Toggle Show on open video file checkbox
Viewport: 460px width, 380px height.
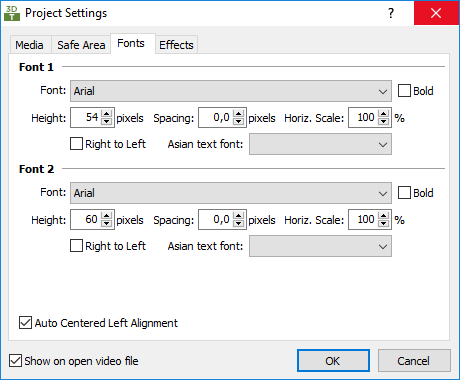(15, 361)
